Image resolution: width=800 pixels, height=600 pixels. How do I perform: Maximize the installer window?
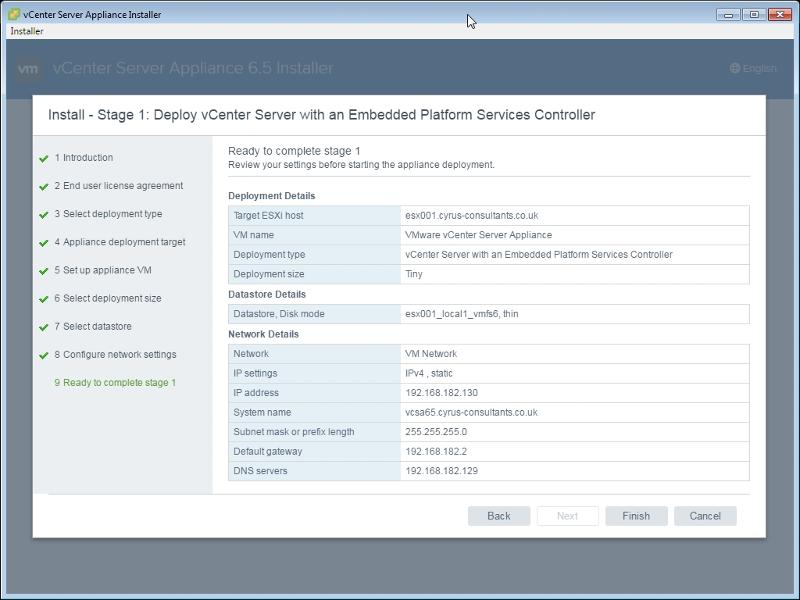click(754, 15)
